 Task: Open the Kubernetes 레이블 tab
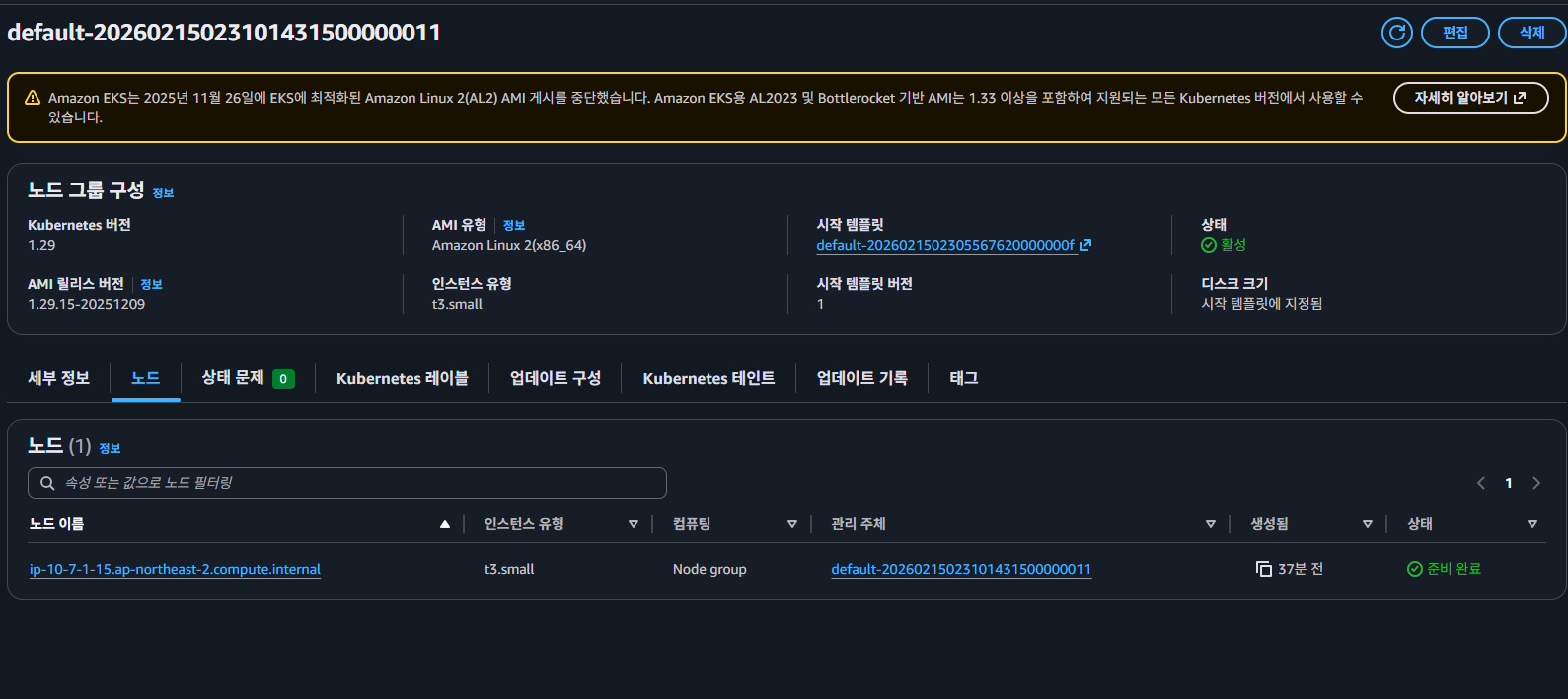402,378
